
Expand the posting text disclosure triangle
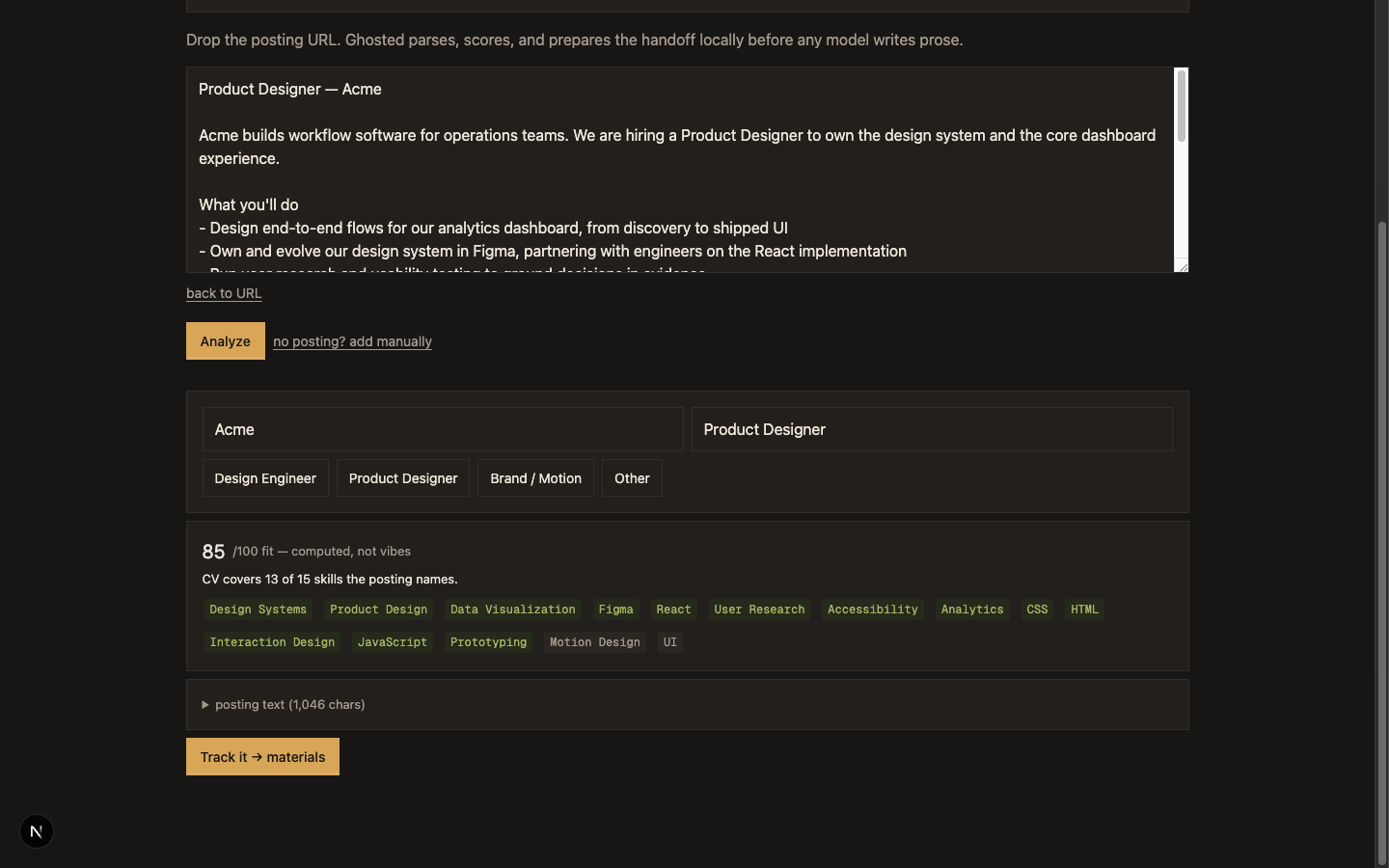click(x=205, y=705)
